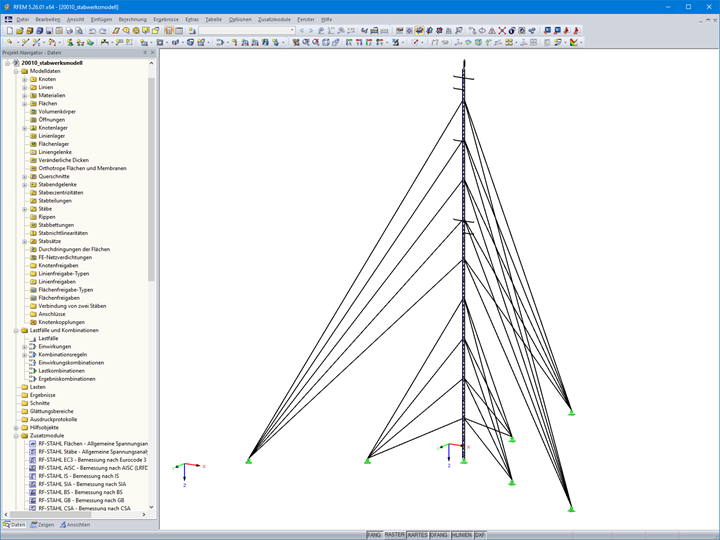
Task: Click the navigator vertical scrollbar thumb
Action: [x=151, y=179]
